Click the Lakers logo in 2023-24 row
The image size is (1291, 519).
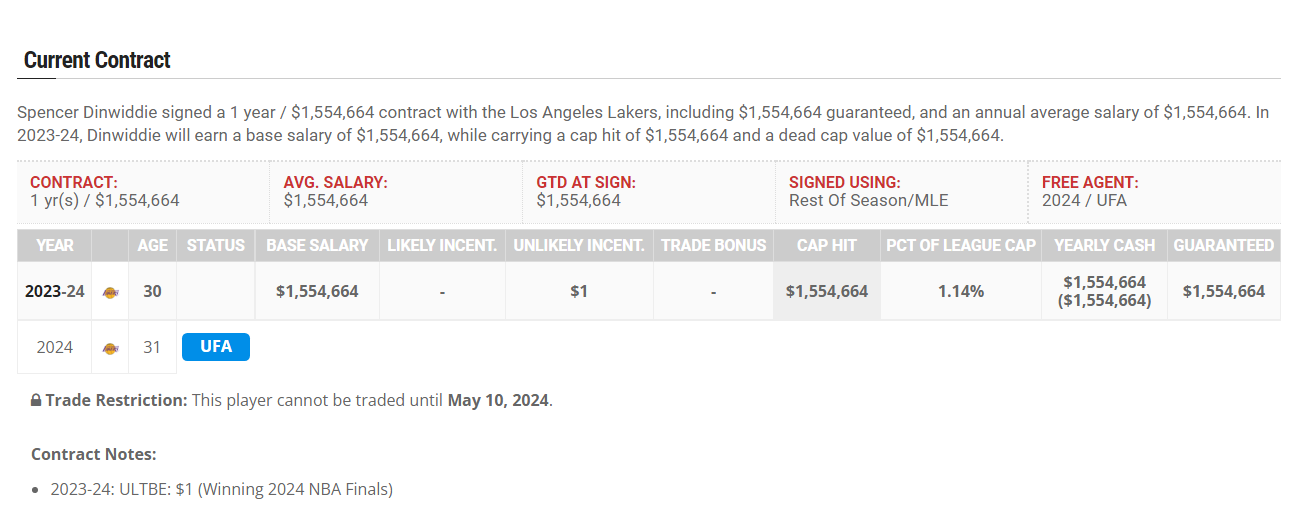pyautogui.click(x=110, y=292)
